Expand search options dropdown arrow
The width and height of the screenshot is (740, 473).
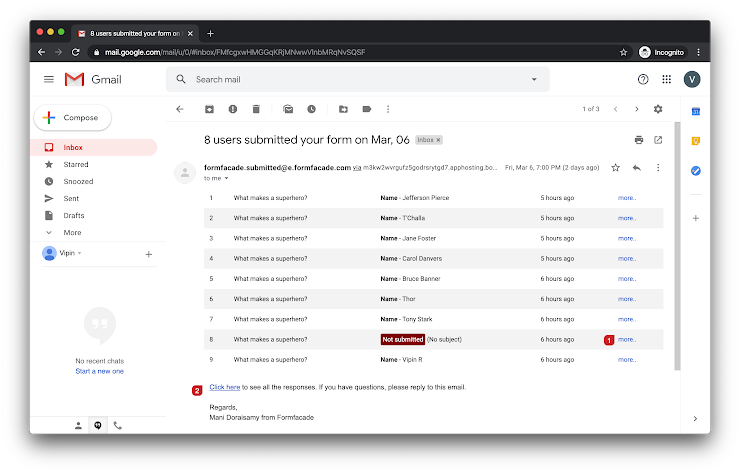[x=534, y=79]
